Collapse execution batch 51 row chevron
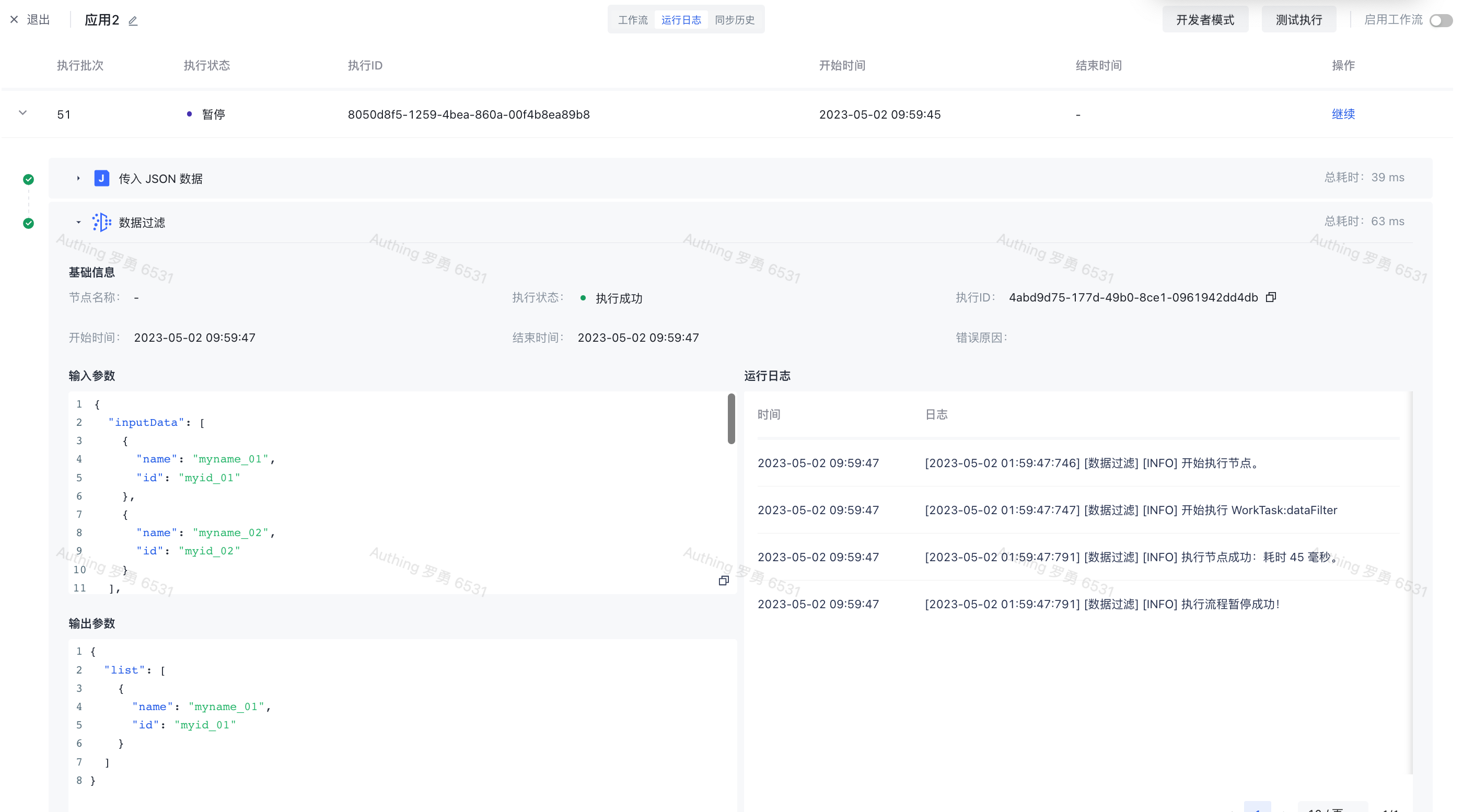Viewport: 1463px width, 812px height. point(22,113)
